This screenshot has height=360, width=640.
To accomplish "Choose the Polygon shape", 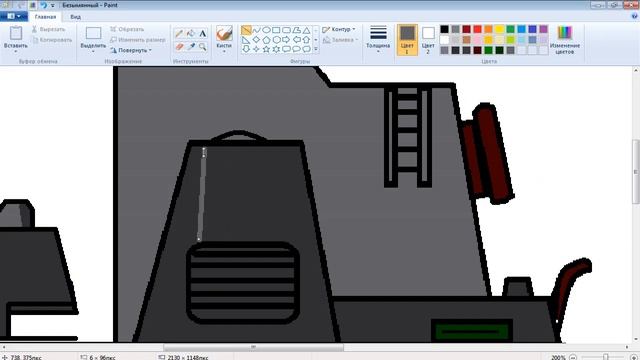I will [296, 30].
